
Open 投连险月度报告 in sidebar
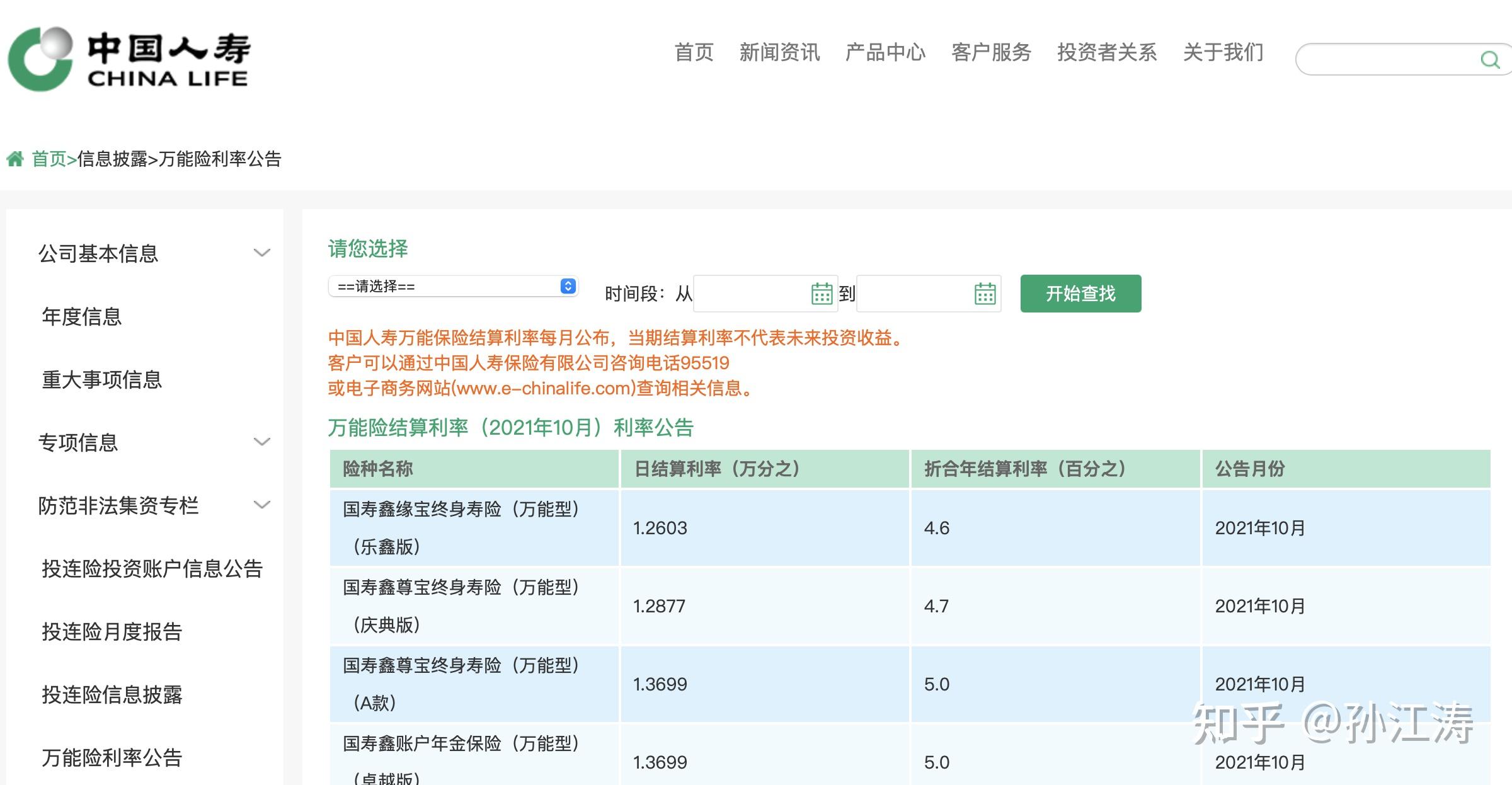coord(112,631)
